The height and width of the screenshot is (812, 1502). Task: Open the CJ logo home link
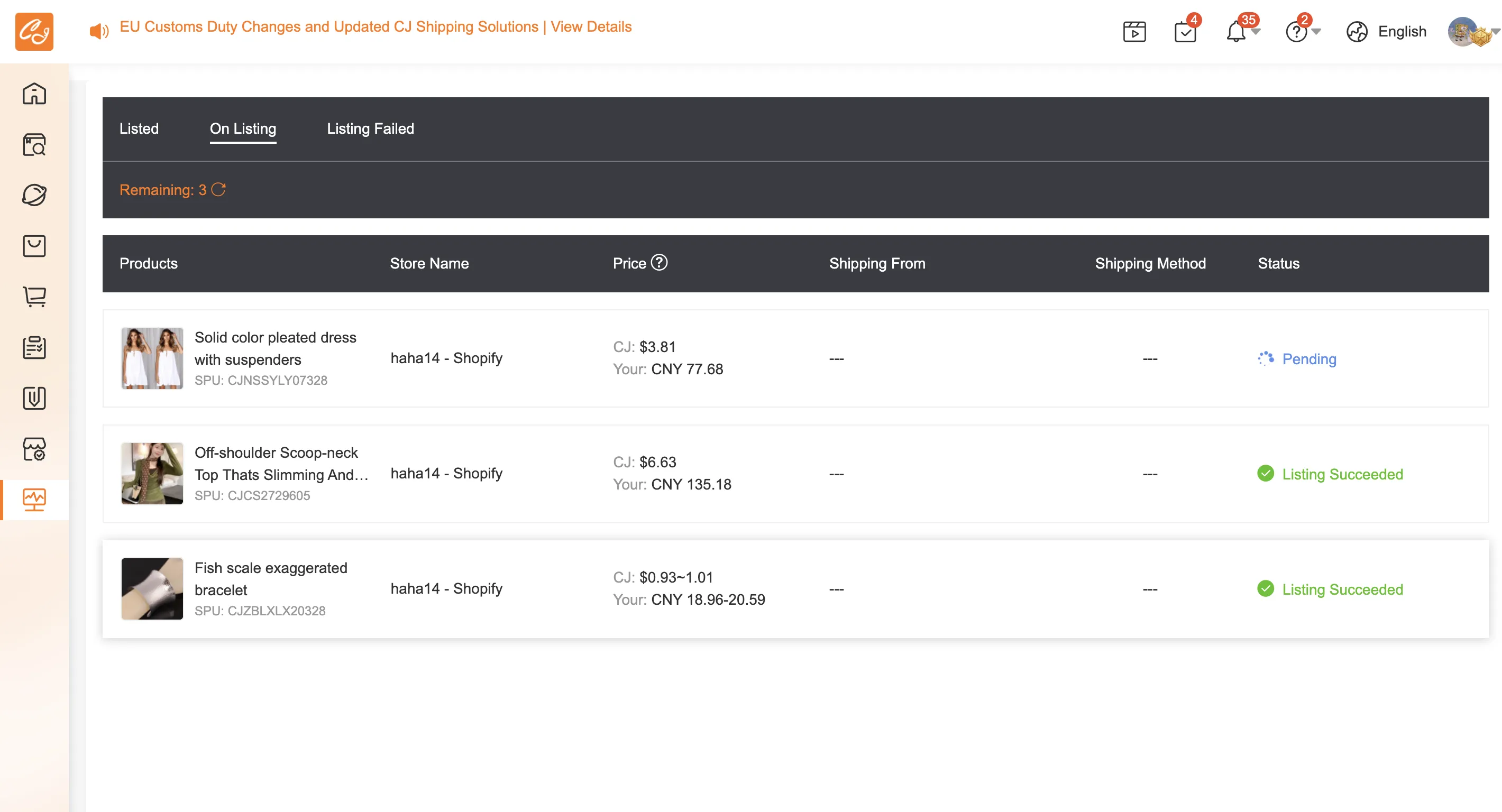34,32
